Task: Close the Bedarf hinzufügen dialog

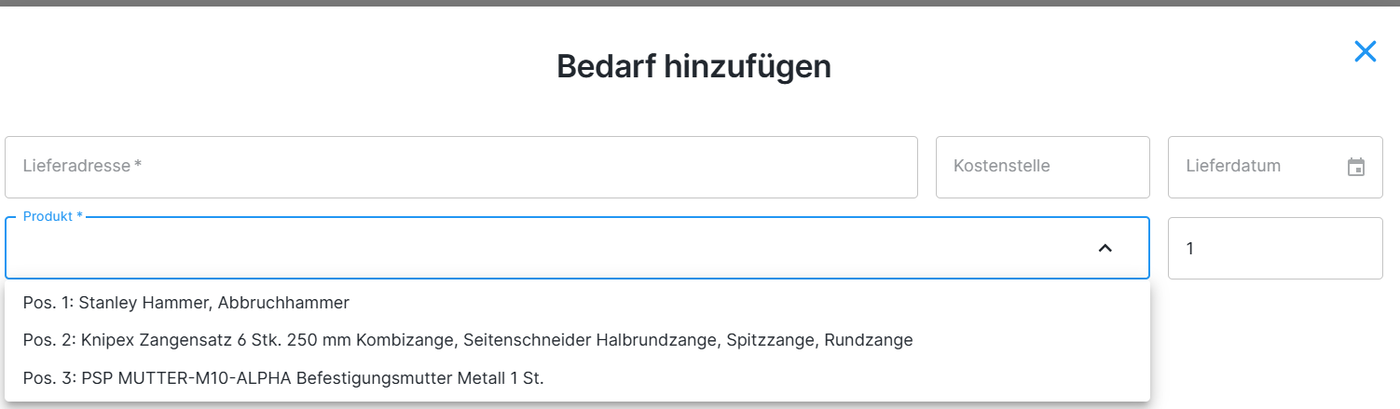Action: point(1365,52)
